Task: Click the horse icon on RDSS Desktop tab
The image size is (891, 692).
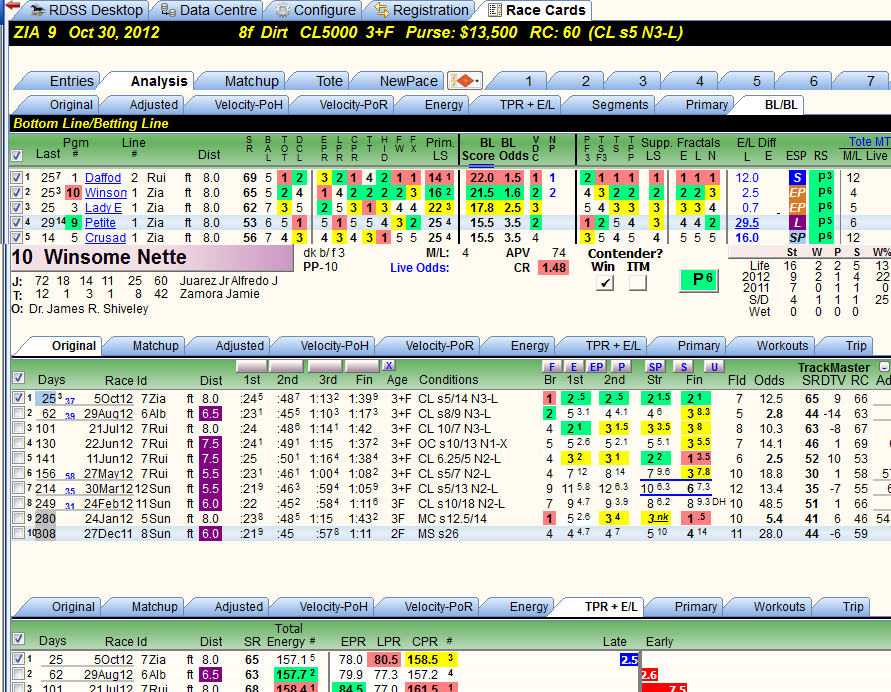Action: click(38, 10)
